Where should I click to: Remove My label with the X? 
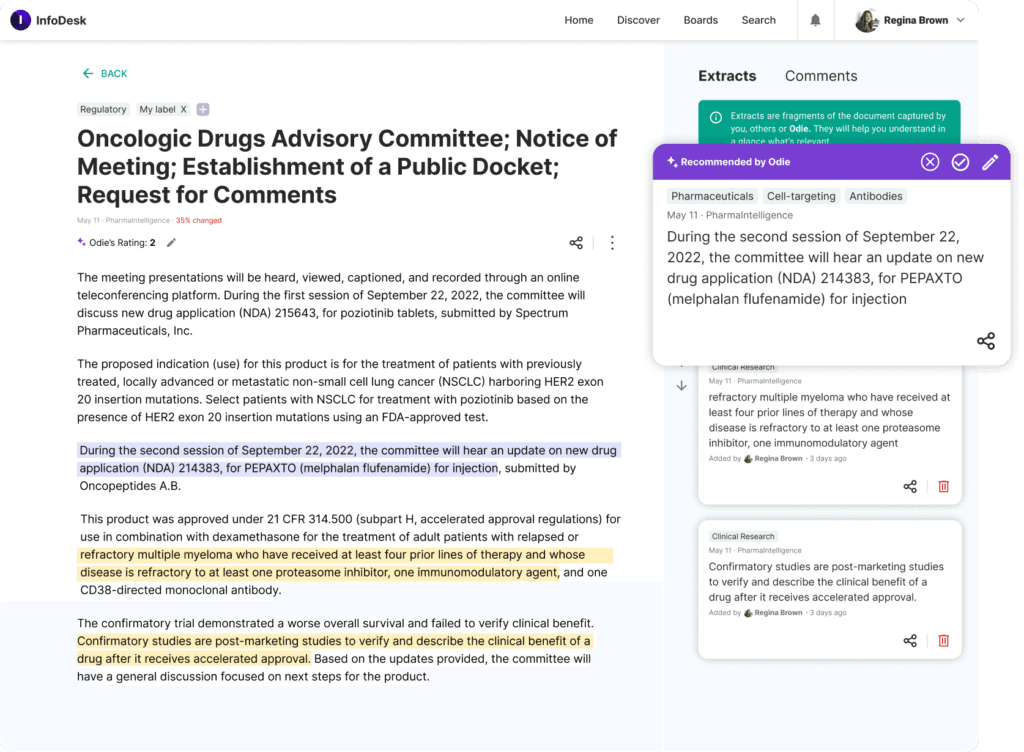pos(184,109)
